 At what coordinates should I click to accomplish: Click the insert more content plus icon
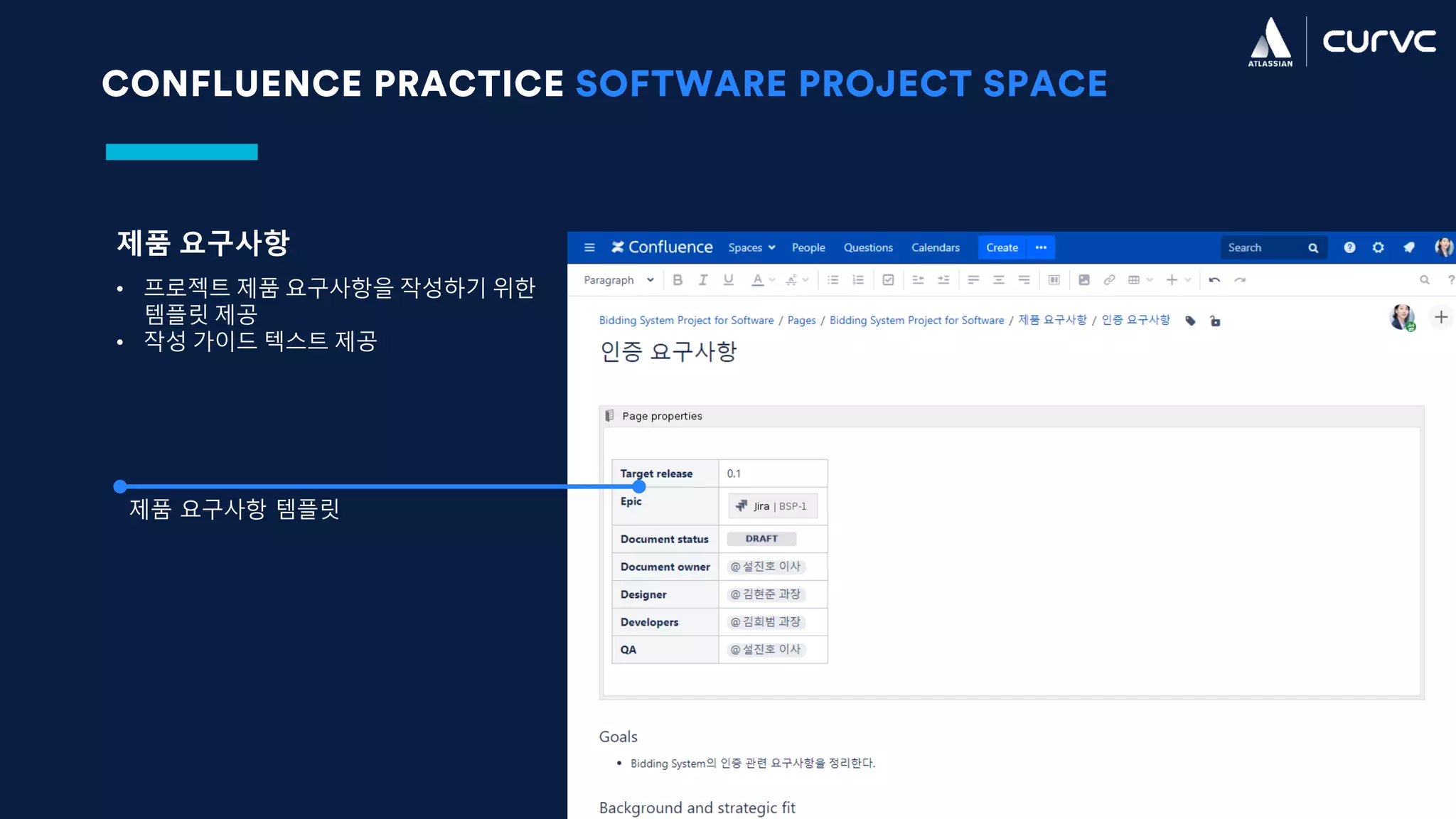1172,280
